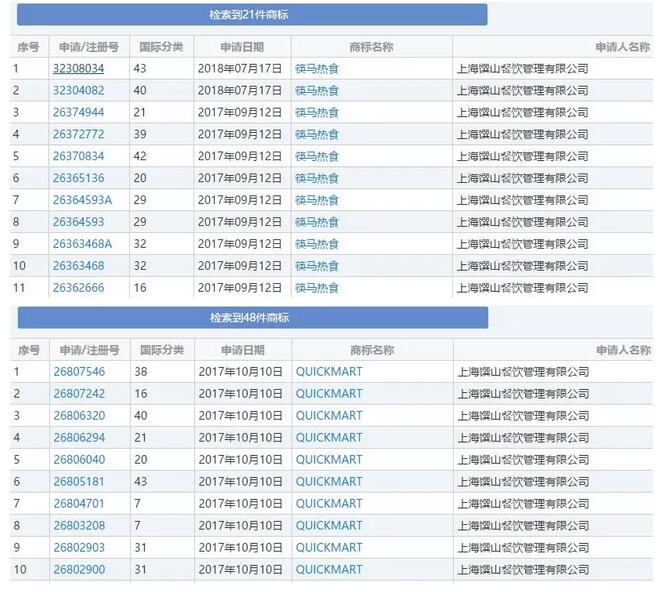Click QUICKMART name in row 26805181
669x592 pixels.
click(x=329, y=482)
